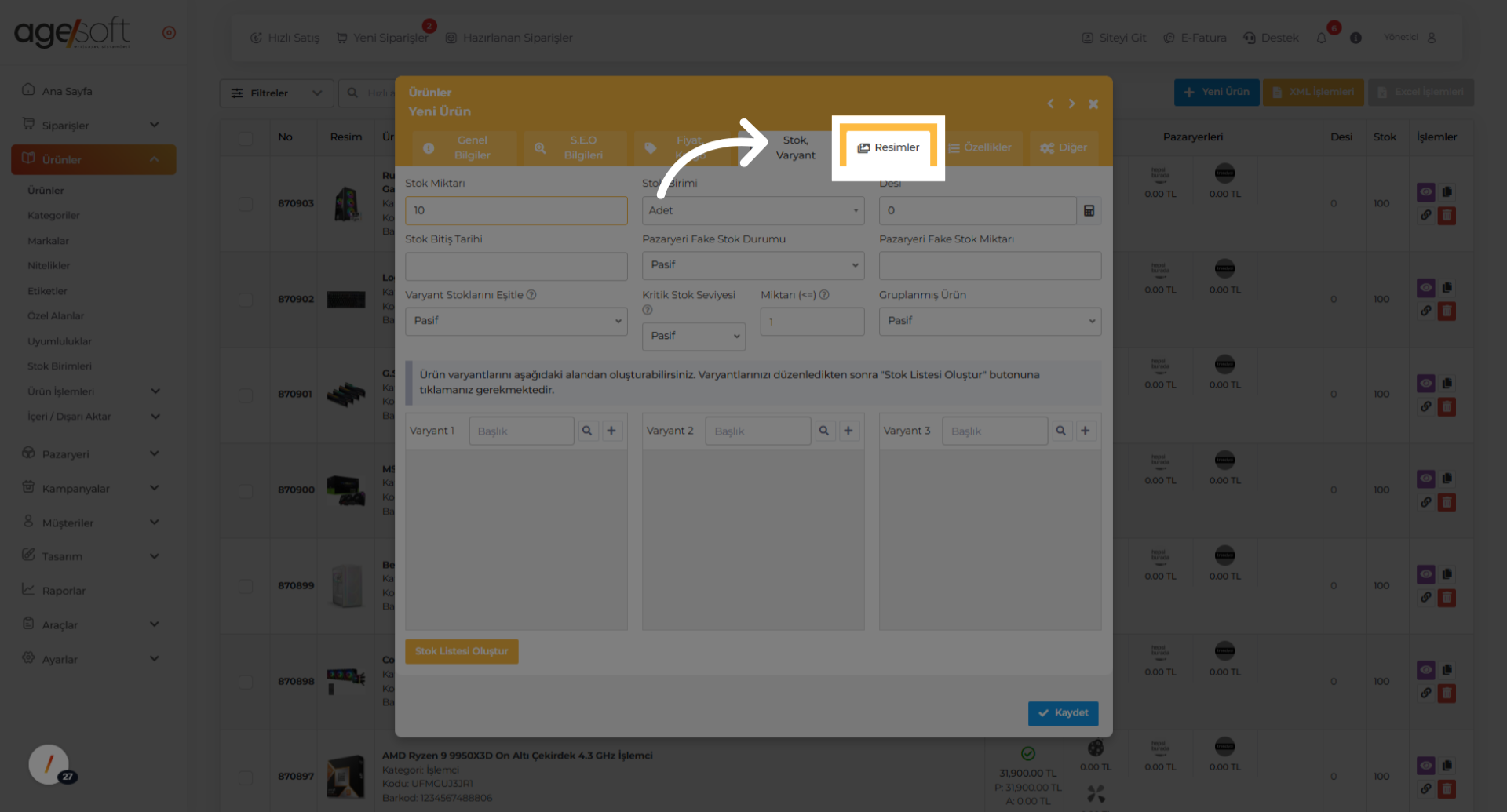Click the product list search icon
This screenshot has height=812, width=1507.
353,93
